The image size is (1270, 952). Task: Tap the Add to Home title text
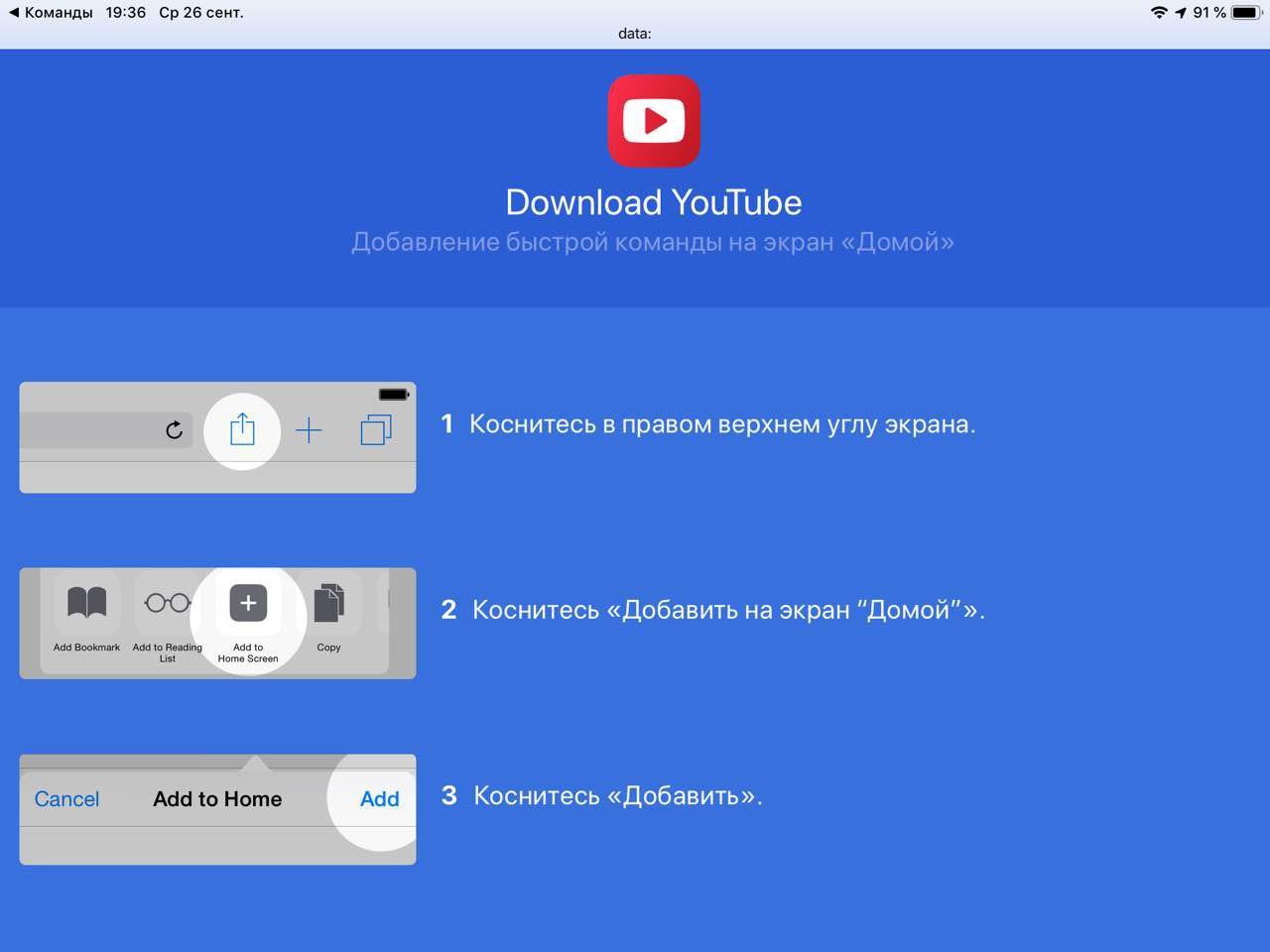[x=217, y=799]
